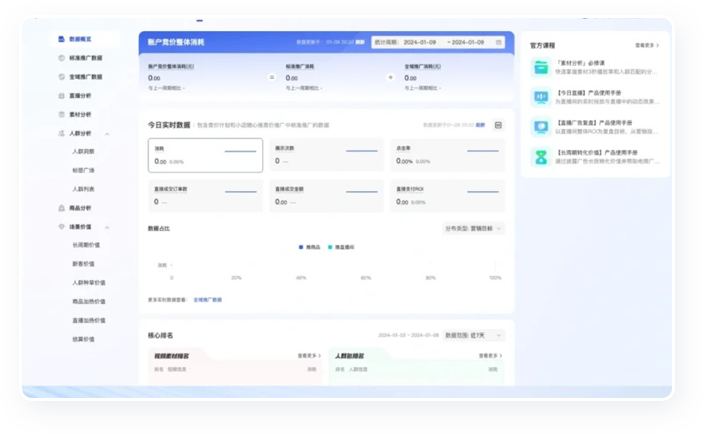
Task: Click the 商品分析 sidebar icon
Action: pos(61,208)
